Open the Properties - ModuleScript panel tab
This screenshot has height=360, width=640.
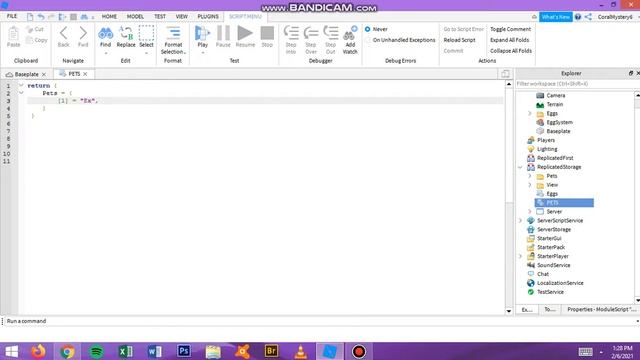[x=601, y=310]
